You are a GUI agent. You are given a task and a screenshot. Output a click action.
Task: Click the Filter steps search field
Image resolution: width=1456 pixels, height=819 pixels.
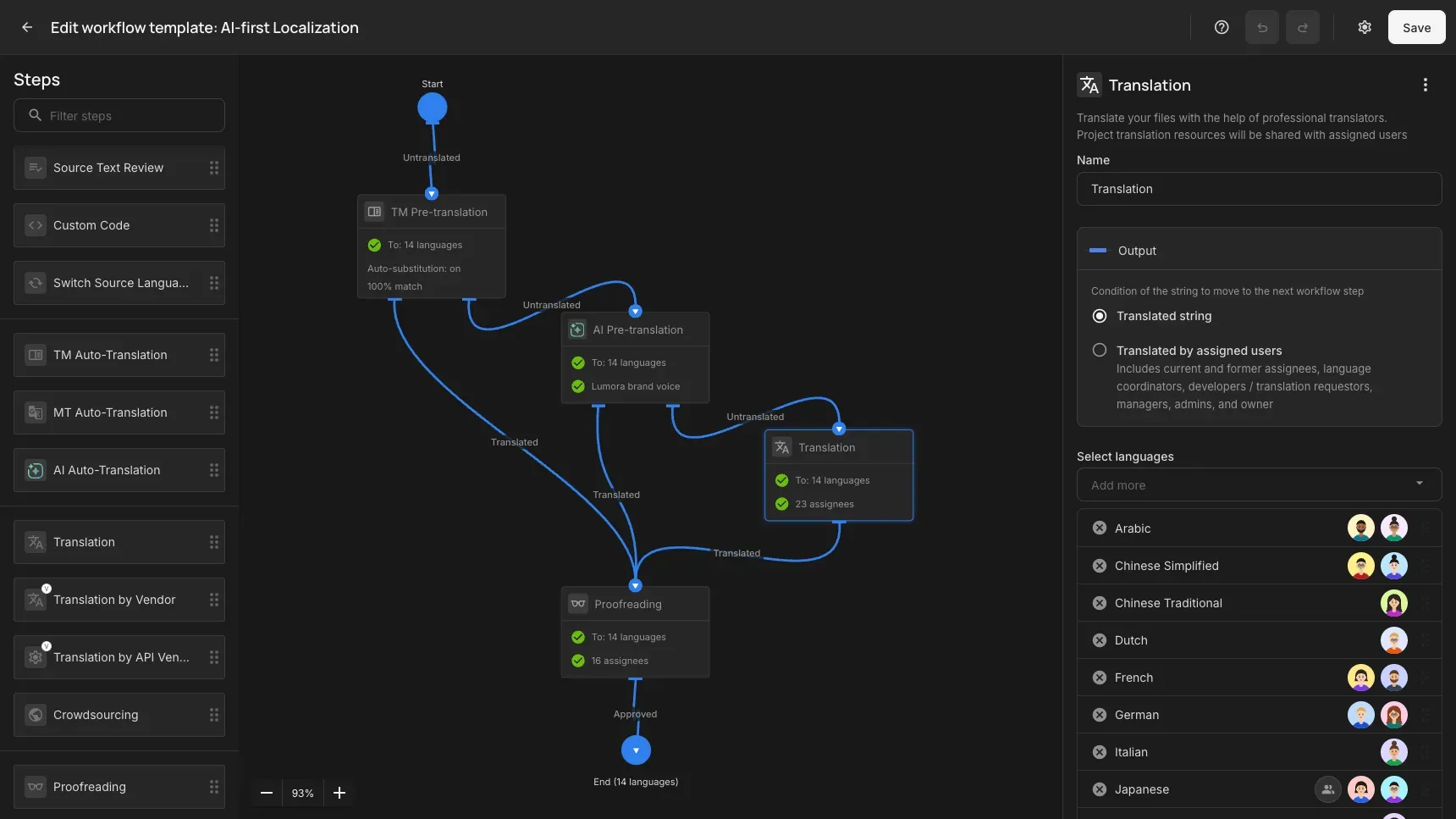(x=119, y=115)
